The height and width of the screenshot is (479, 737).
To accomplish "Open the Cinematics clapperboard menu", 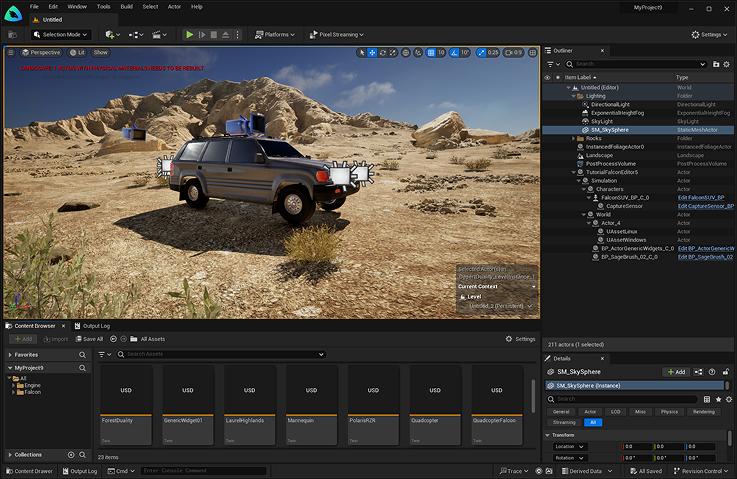I will (159, 35).
